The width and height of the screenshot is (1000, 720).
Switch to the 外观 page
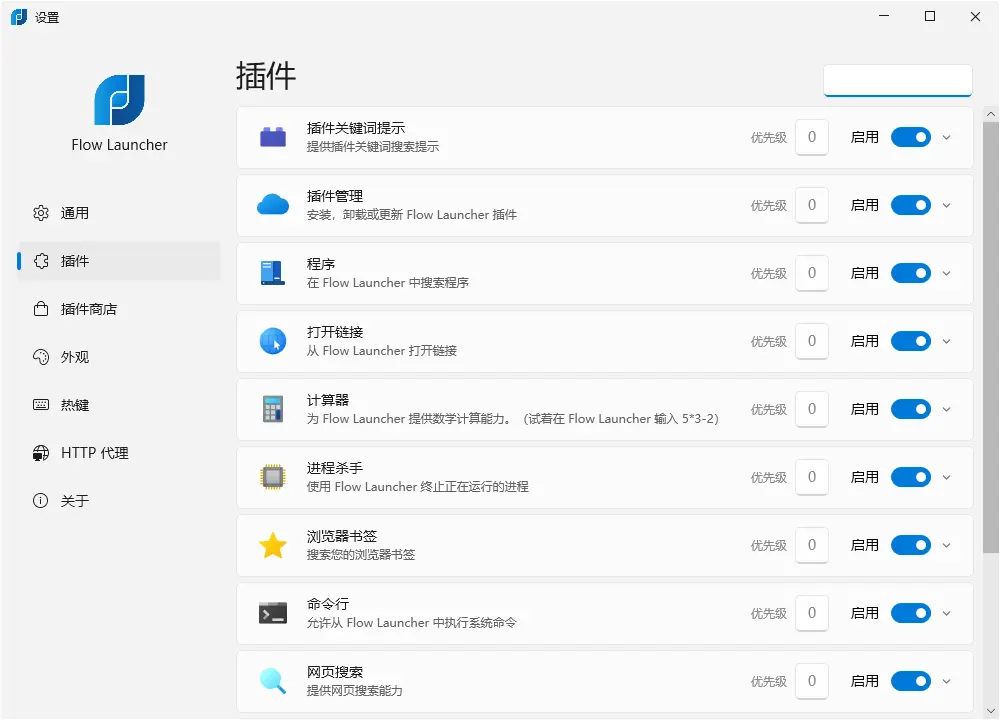119,357
